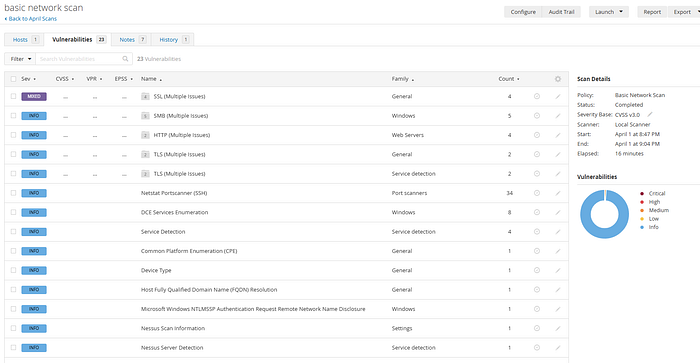Sort by the CVSS column

tap(65, 79)
